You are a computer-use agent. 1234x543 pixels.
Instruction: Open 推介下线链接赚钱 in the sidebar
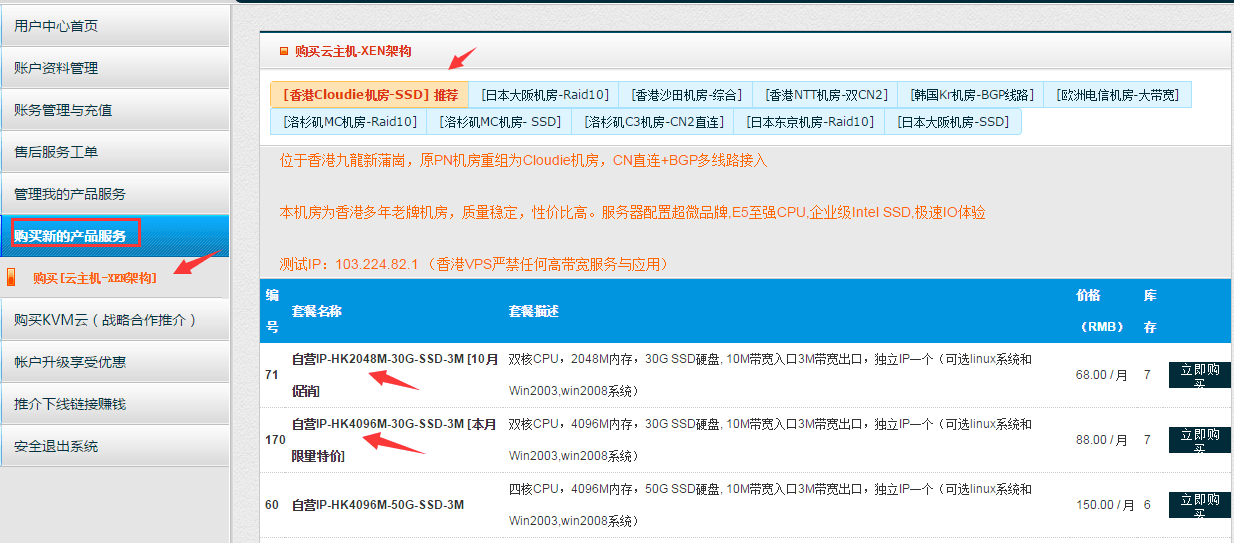pyautogui.click(x=70, y=404)
